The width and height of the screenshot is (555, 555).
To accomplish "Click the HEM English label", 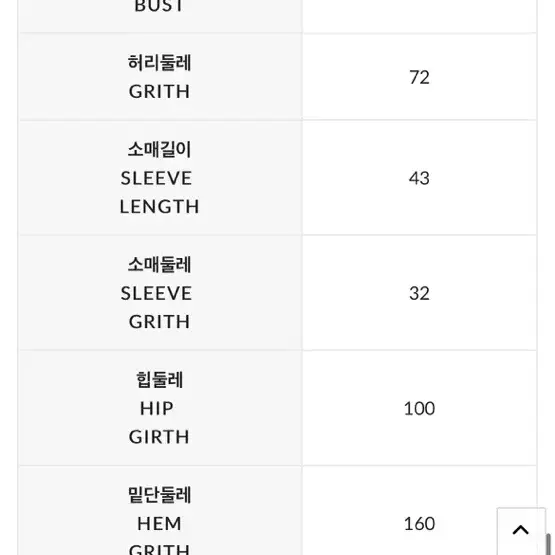I will 159,523.
